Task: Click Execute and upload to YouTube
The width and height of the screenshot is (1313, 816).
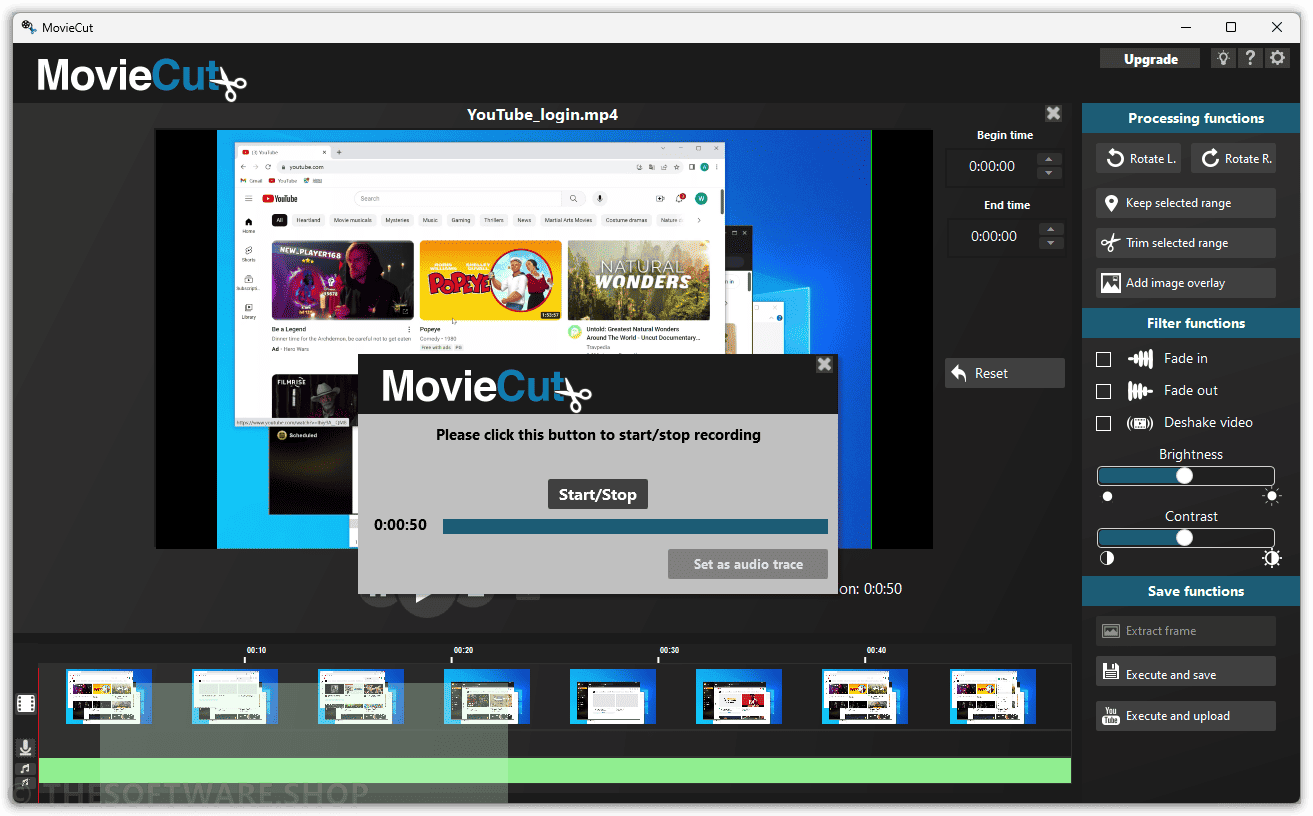Action: pos(1186,716)
